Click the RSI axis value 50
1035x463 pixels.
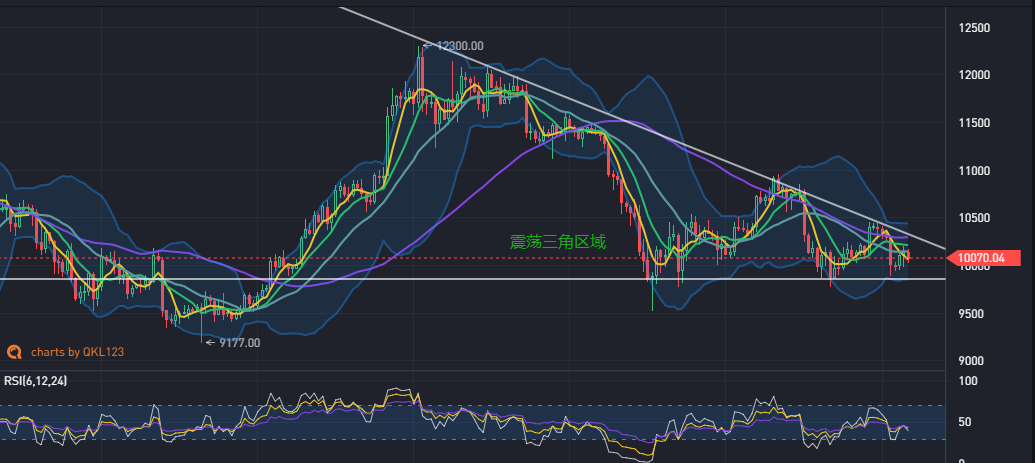967,423
